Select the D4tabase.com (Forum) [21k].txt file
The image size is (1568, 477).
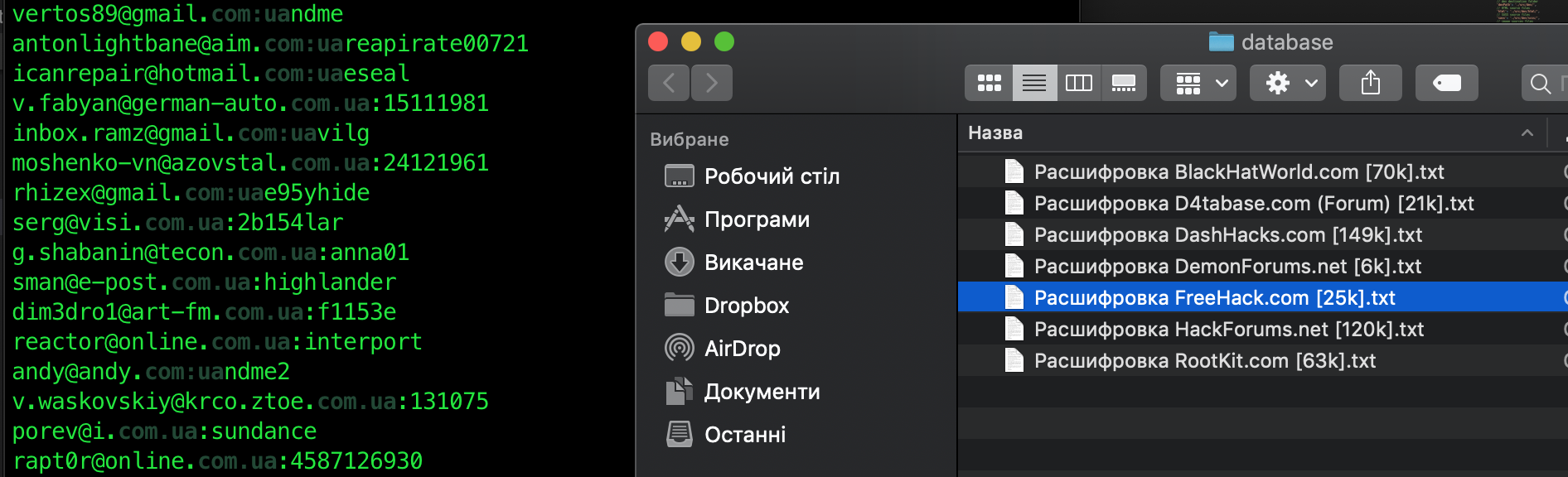pyautogui.click(x=1262, y=204)
